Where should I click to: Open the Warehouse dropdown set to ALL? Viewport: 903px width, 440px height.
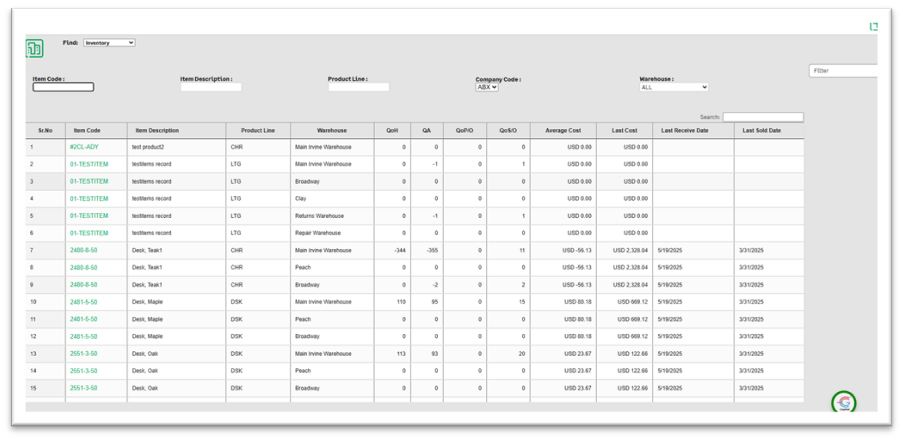[674, 87]
